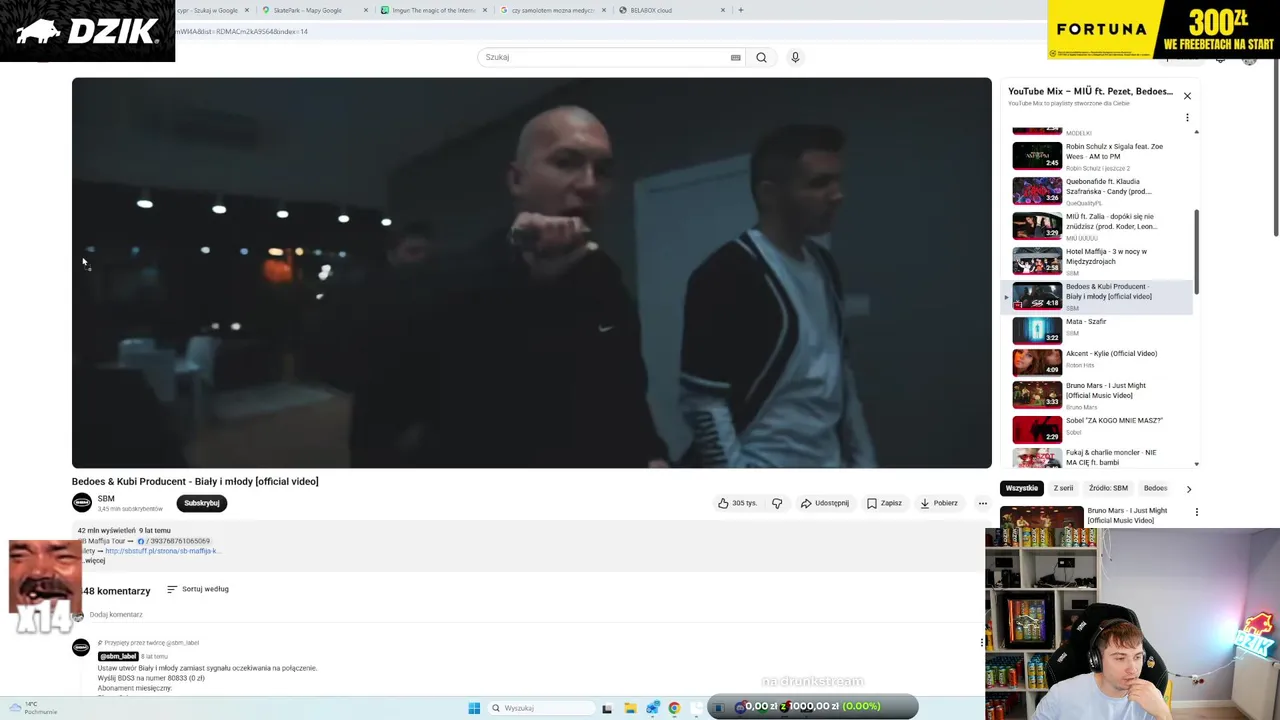Open the SBM channel name link
Image resolution: width=1280 pixels, height=720 pixels.
click(x=106, y=498)
